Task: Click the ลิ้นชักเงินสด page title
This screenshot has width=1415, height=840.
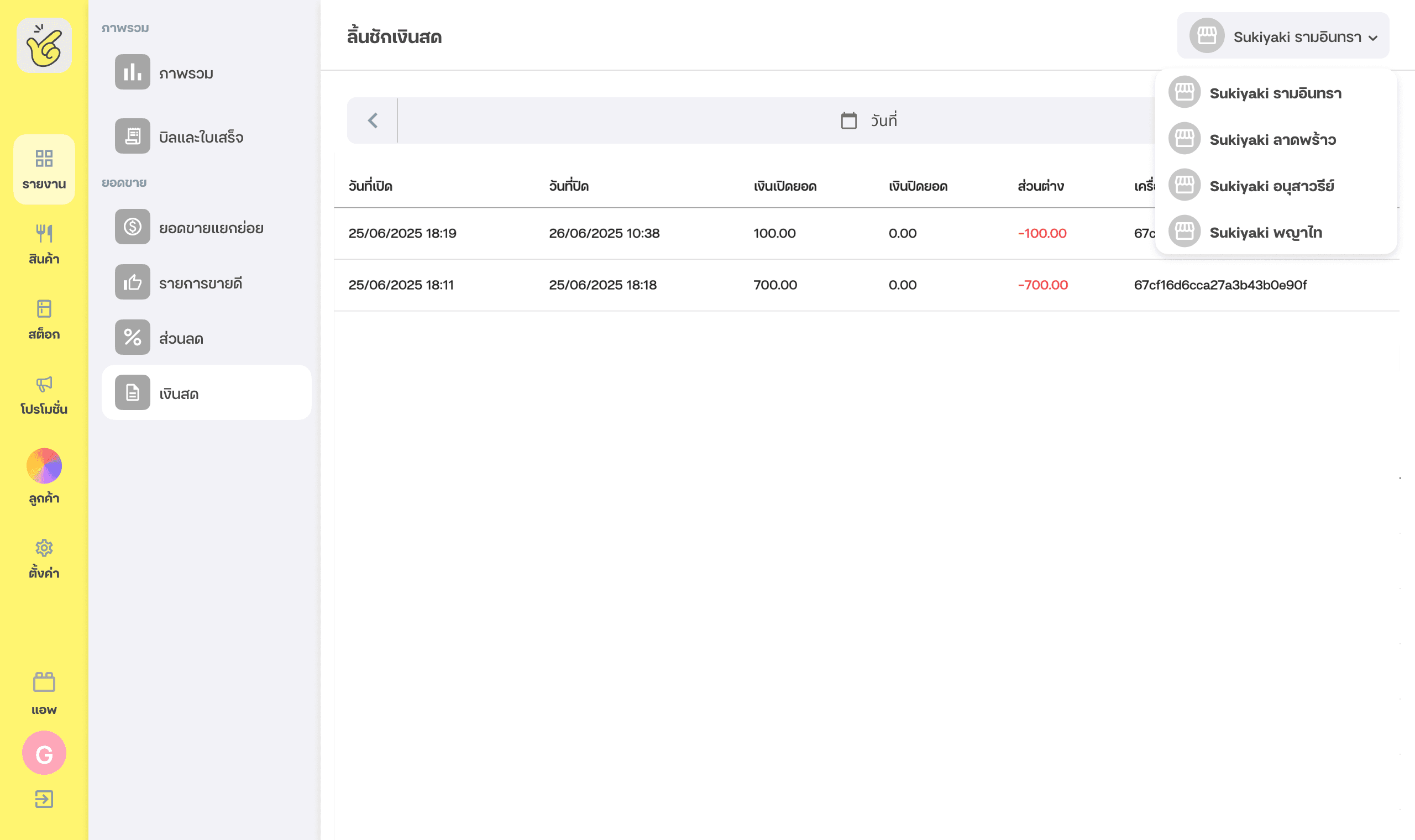Action: pyautogui.click(x=395, y=36)
